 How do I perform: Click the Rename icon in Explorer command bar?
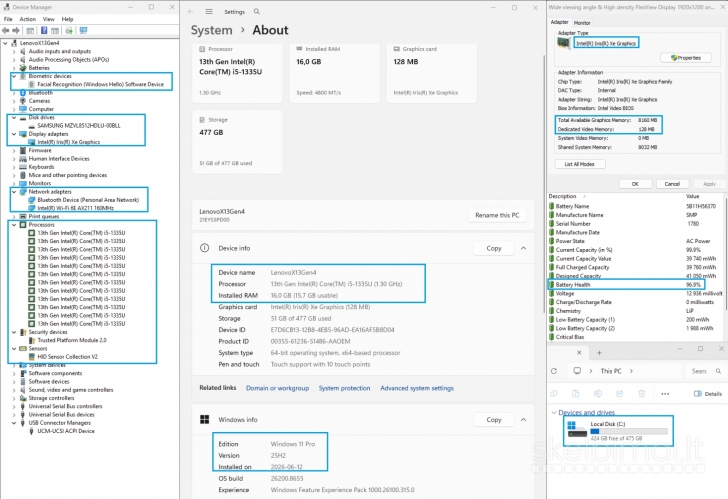click(x=598, y=394)
